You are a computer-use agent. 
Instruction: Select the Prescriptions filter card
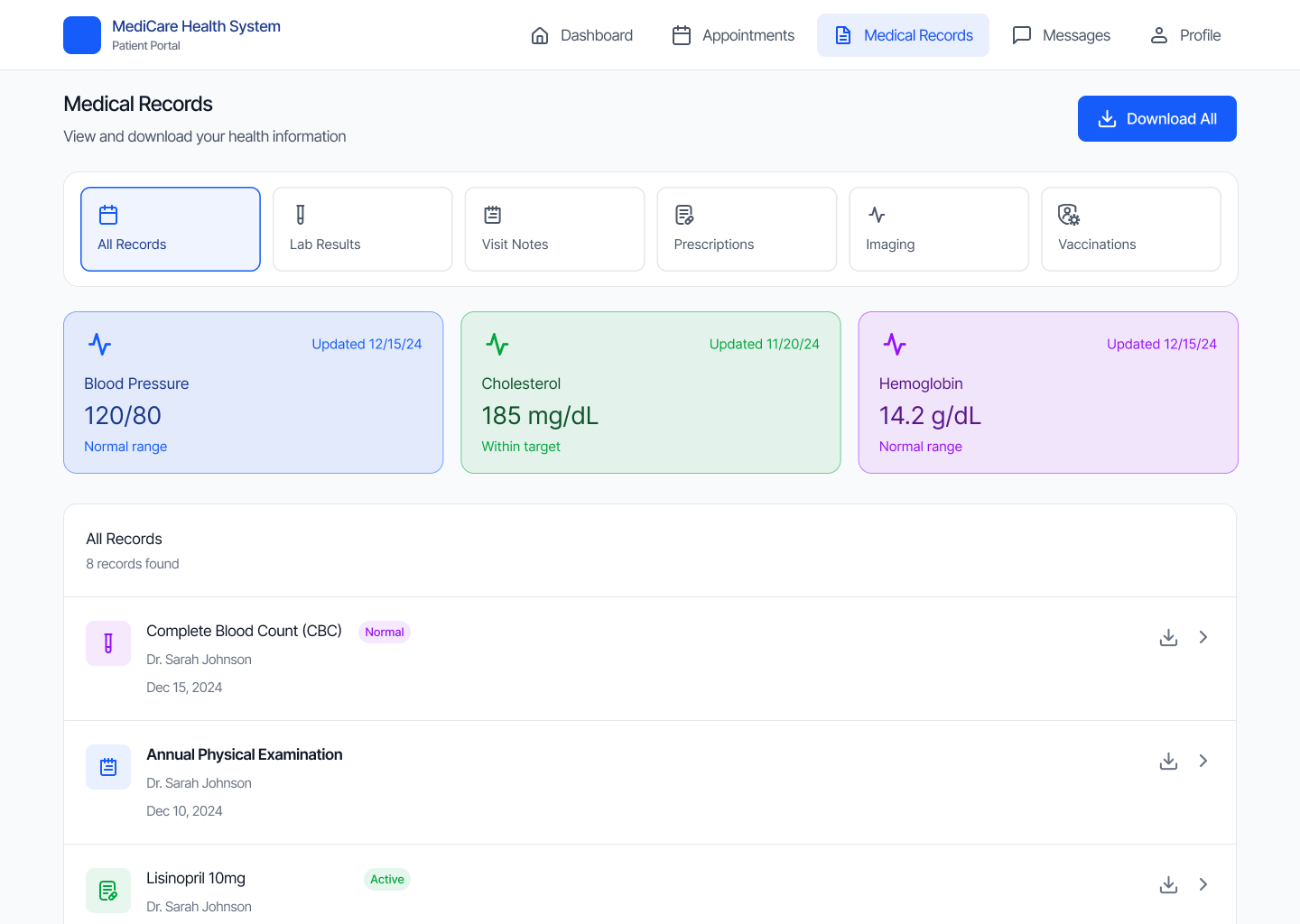(747, 229)
